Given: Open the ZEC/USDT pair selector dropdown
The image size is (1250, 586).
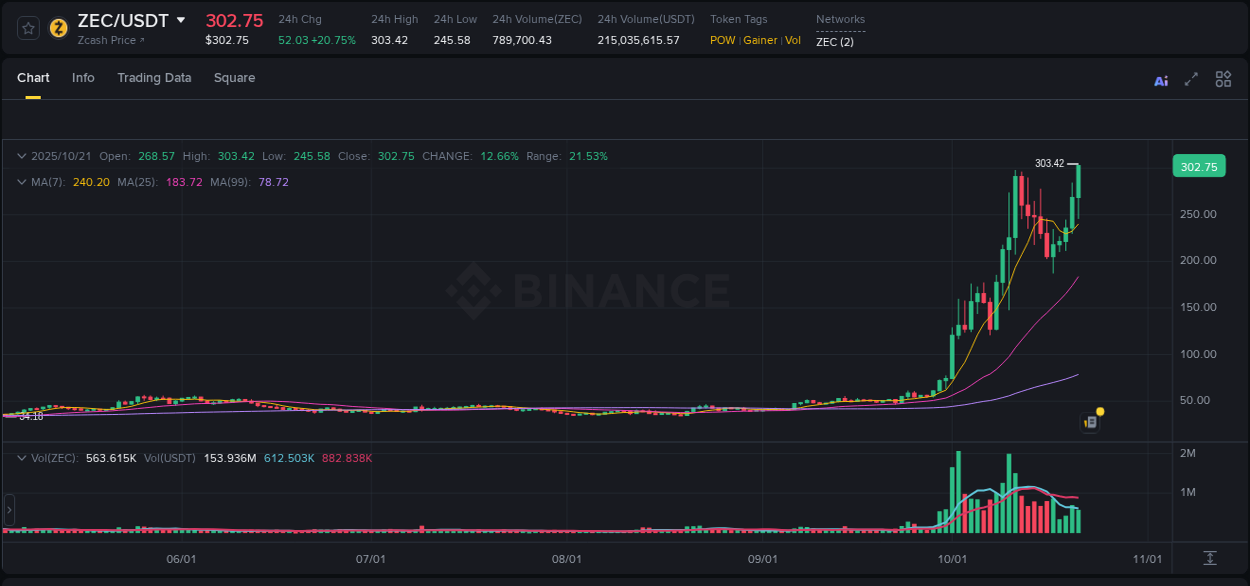Looking at the screenshot, I should (x=181, y=19).
